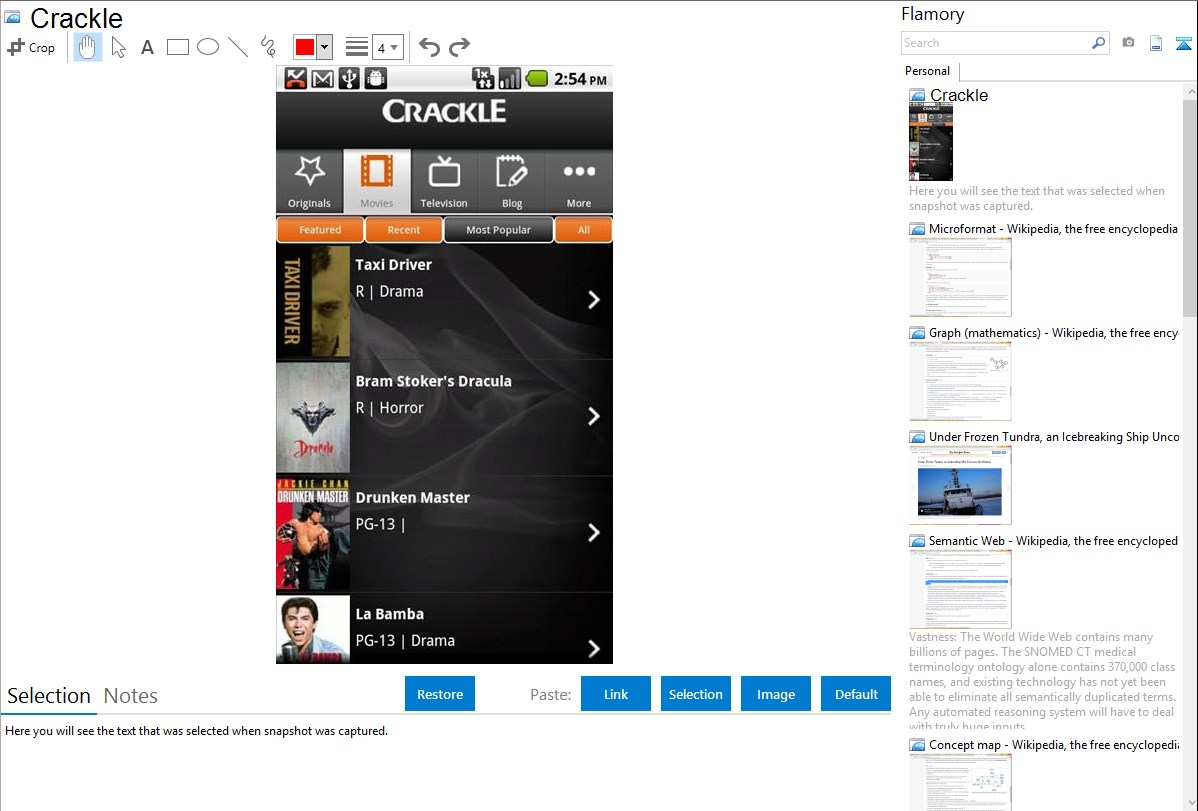The width and height of the screenshot is (1198, 811).
Task: Click the Crackle snapshot icon beside title
Action: click(12, 17)
